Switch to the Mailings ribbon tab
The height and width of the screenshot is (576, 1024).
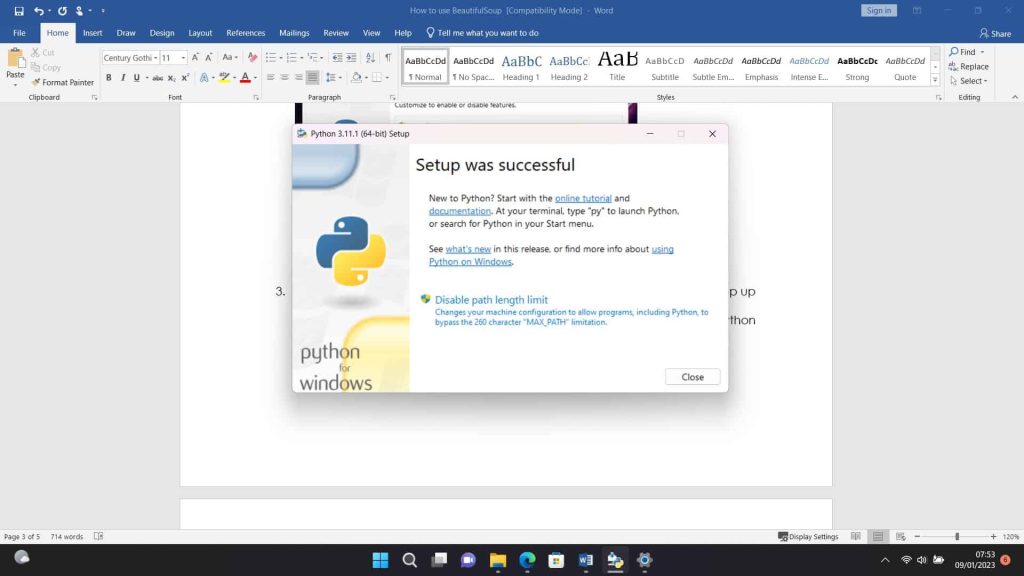click(294, 32)
